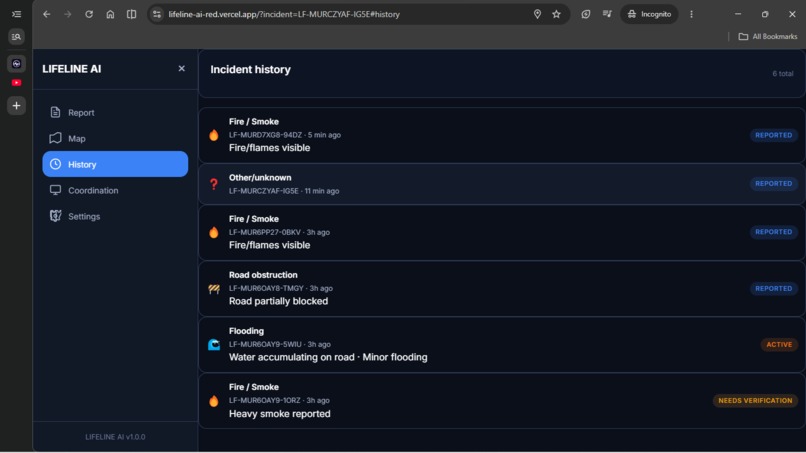This screenshot has height=453, width=806.
Task: Open the Coordination page
Action: pos(115,190)
